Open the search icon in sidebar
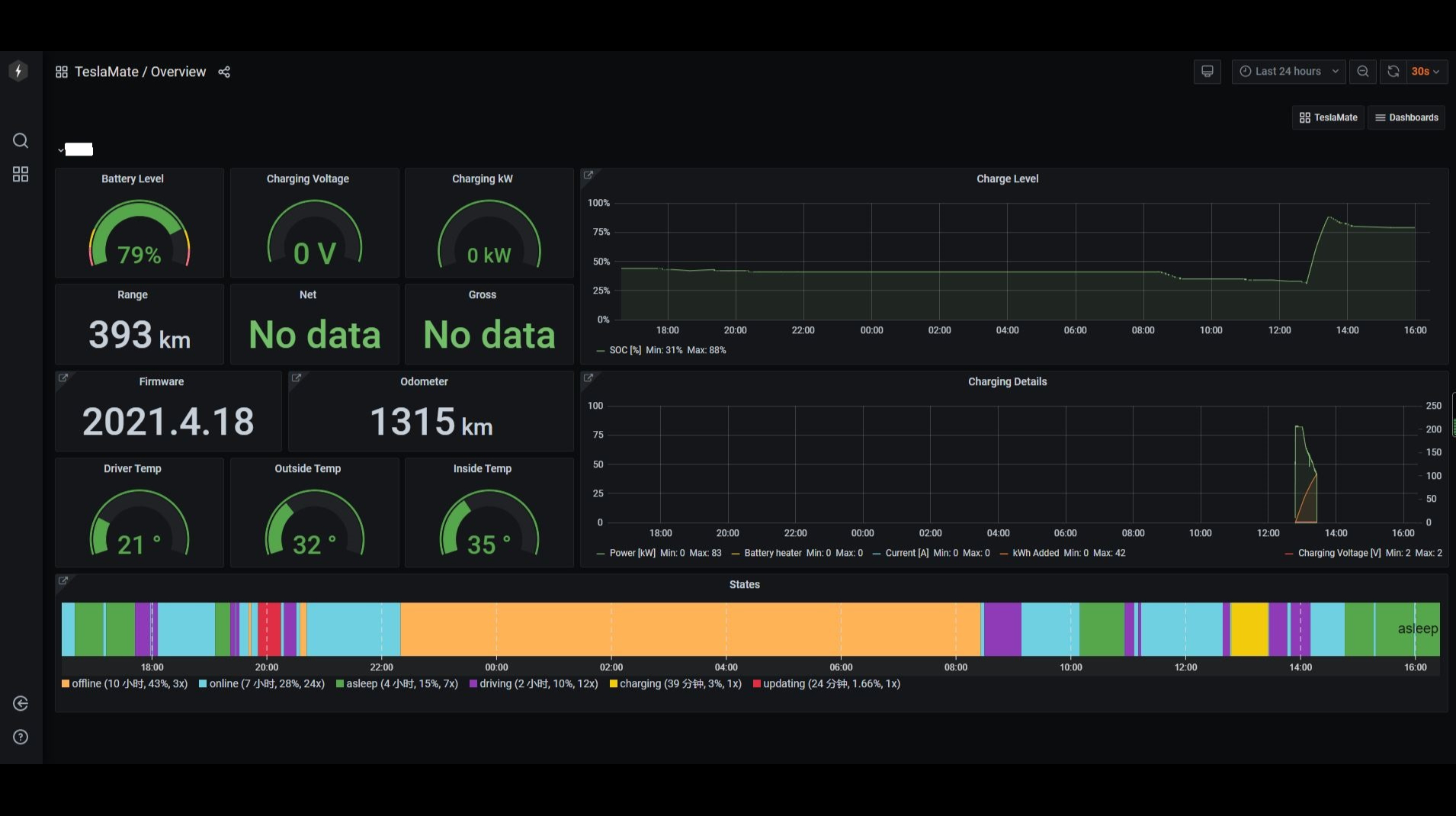 coord(21,140)
